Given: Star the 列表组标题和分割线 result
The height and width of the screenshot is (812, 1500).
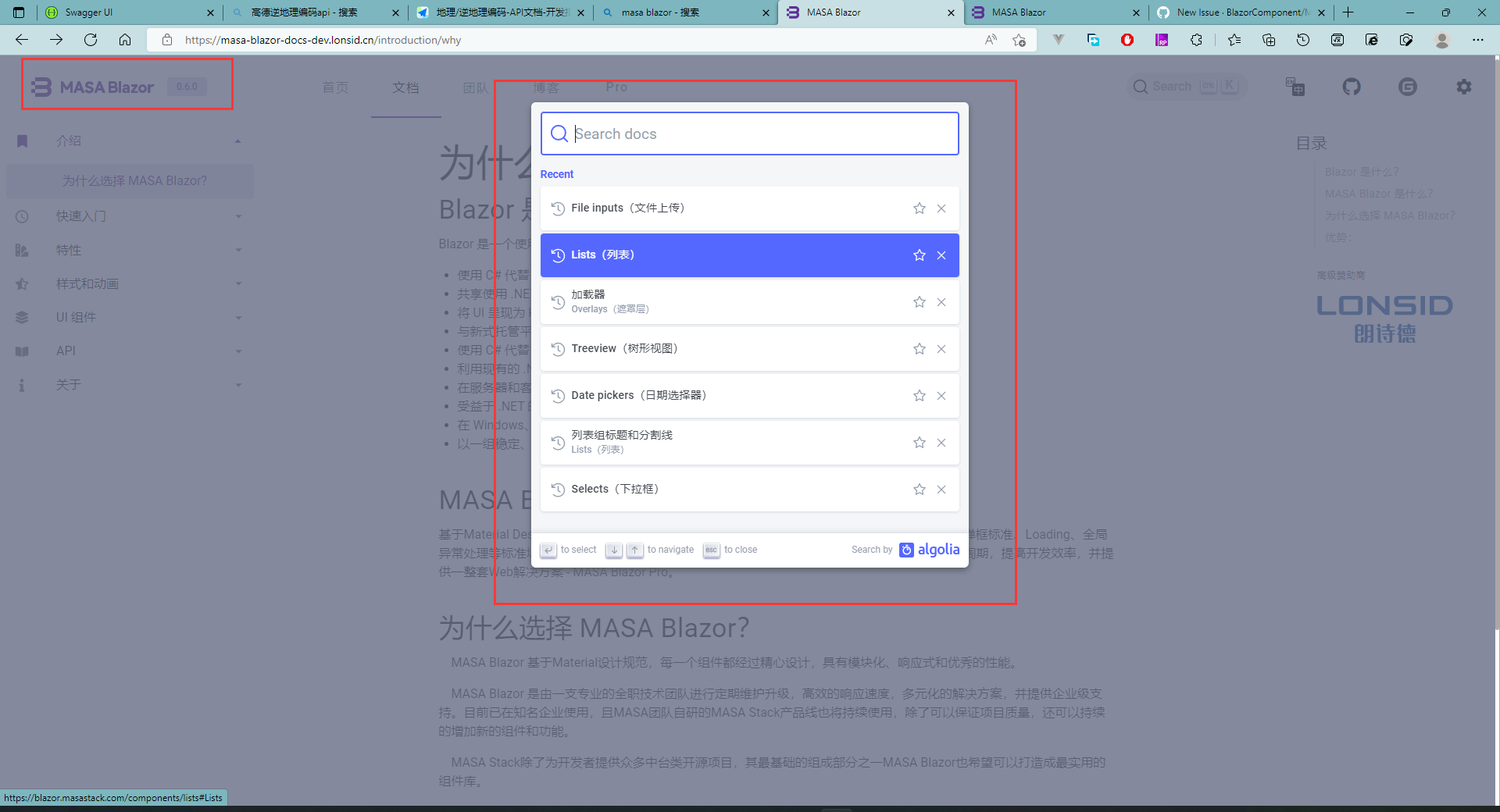Looking at the screenshot, I should [920, 443].
